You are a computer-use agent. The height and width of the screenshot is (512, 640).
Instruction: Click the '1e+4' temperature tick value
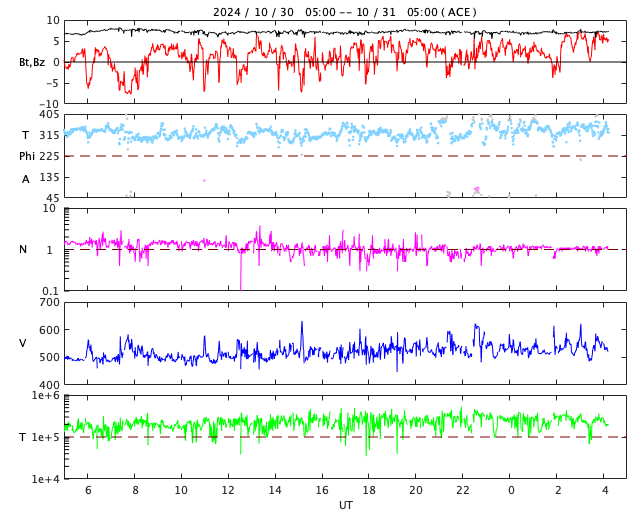(x=46, y=479)
